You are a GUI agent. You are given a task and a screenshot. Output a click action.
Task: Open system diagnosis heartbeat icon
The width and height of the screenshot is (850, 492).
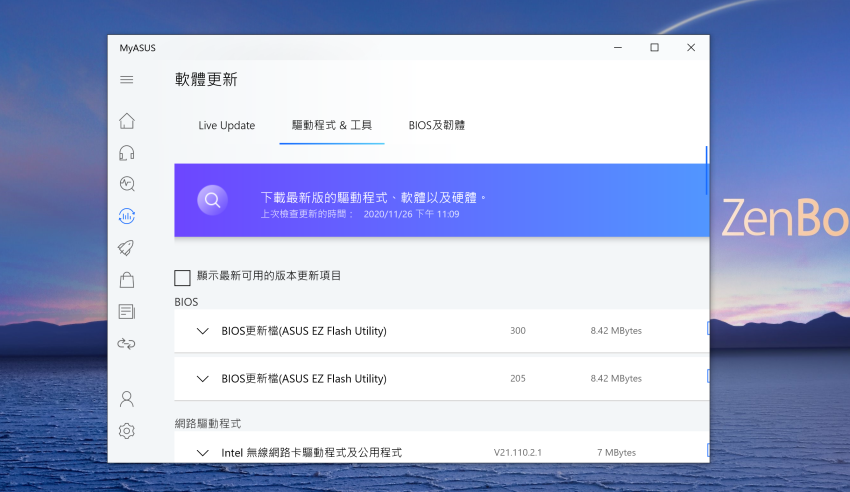click(127, 184)
